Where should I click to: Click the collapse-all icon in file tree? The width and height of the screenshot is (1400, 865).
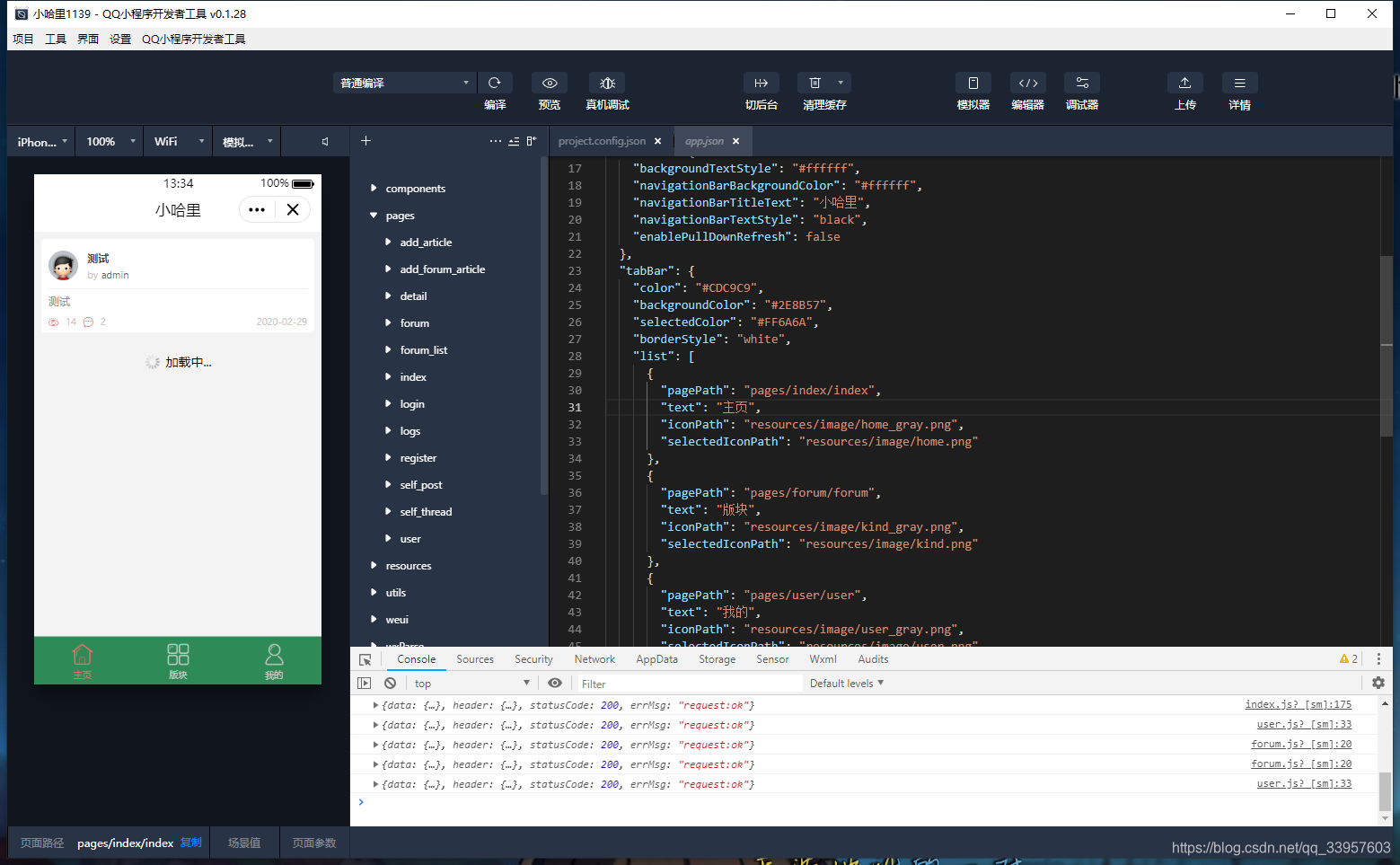(x=514, y=141)
